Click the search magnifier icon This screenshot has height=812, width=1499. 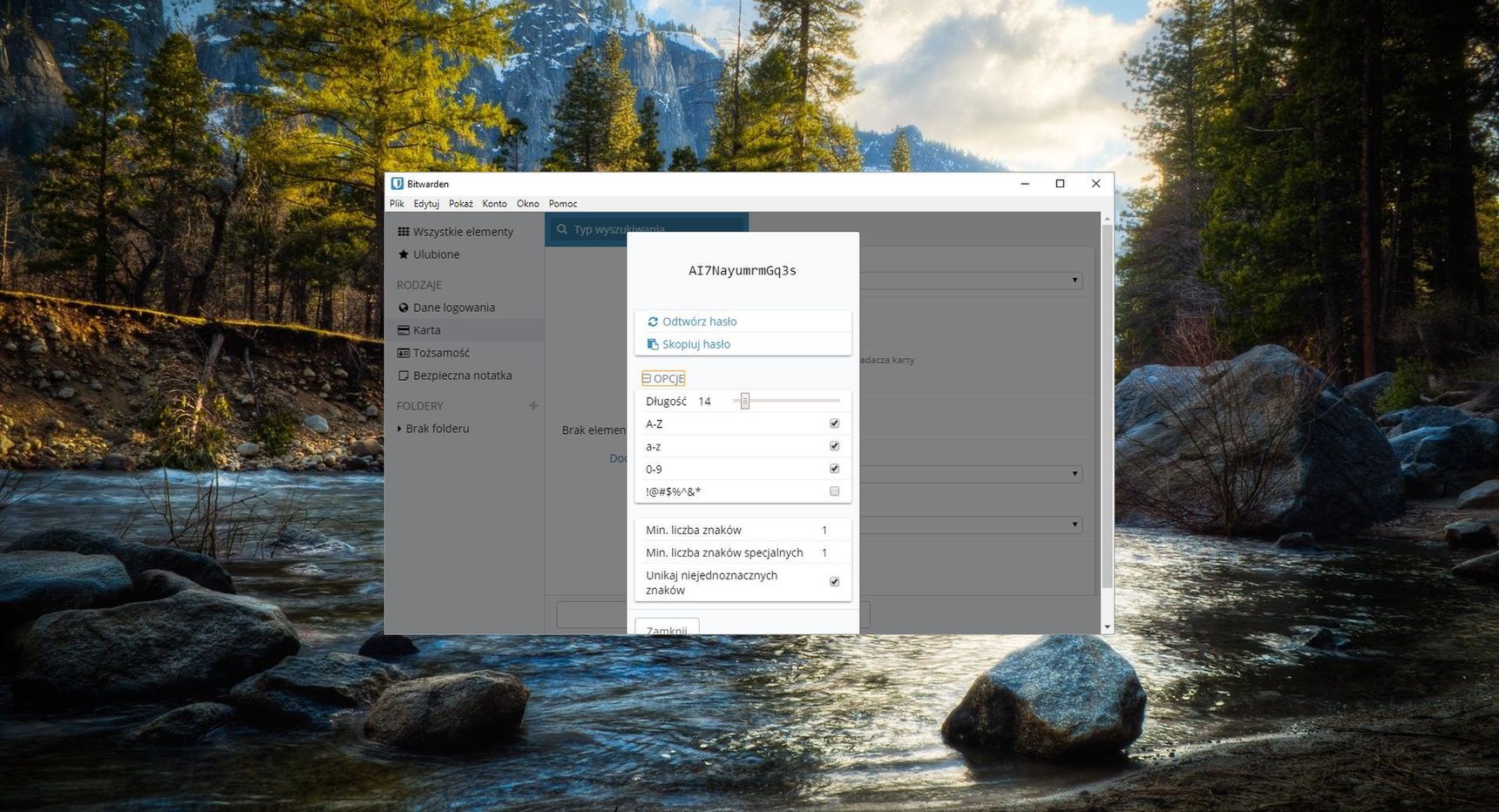(x=562, y=230)
